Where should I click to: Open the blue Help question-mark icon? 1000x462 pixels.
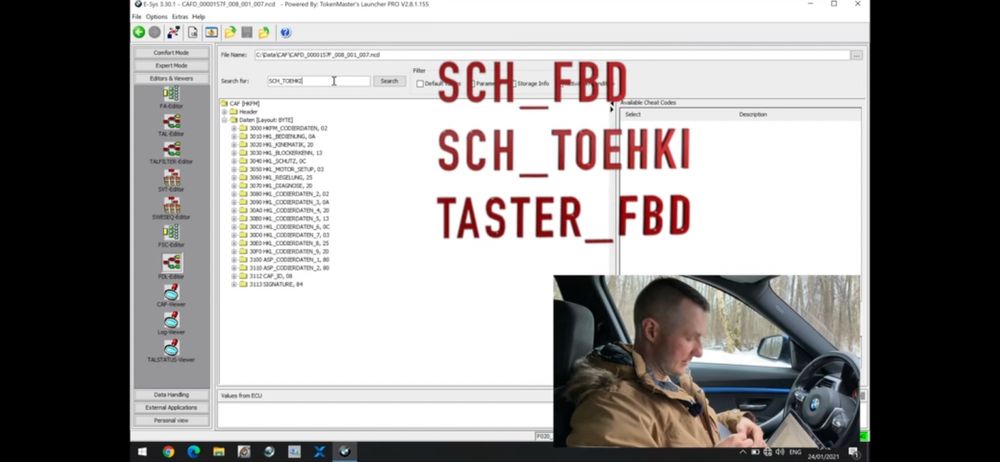coord(285,32)
